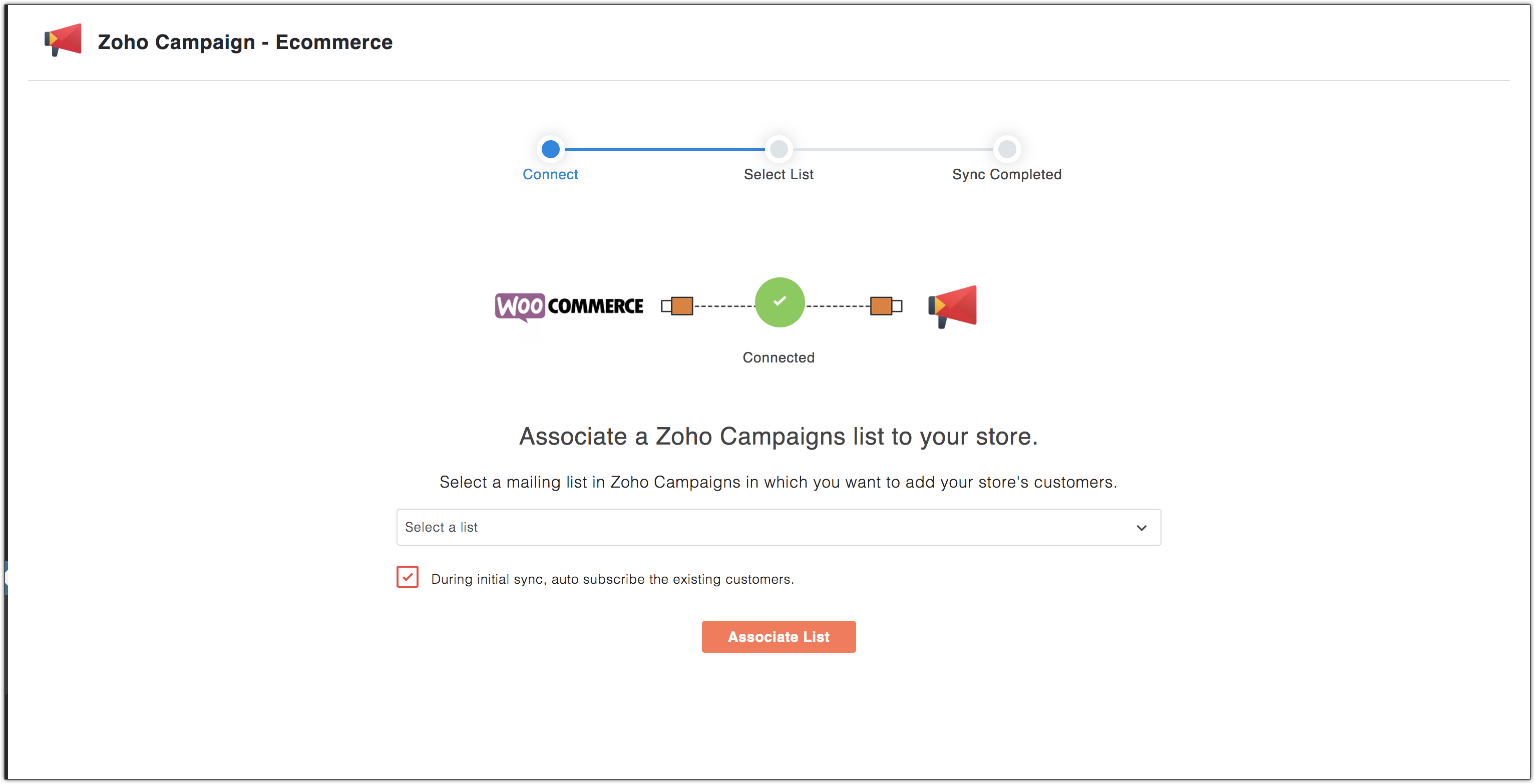Viewport: 1535px width, 784px height.
Task: Click the left orange plug connector icon
Action: (x=679, y=305)
